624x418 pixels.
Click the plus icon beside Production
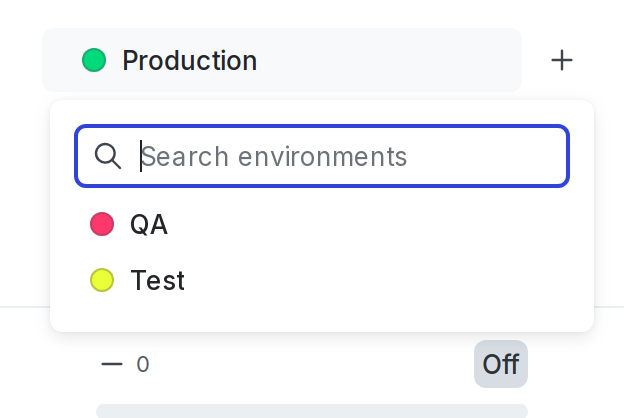[562, 60]
